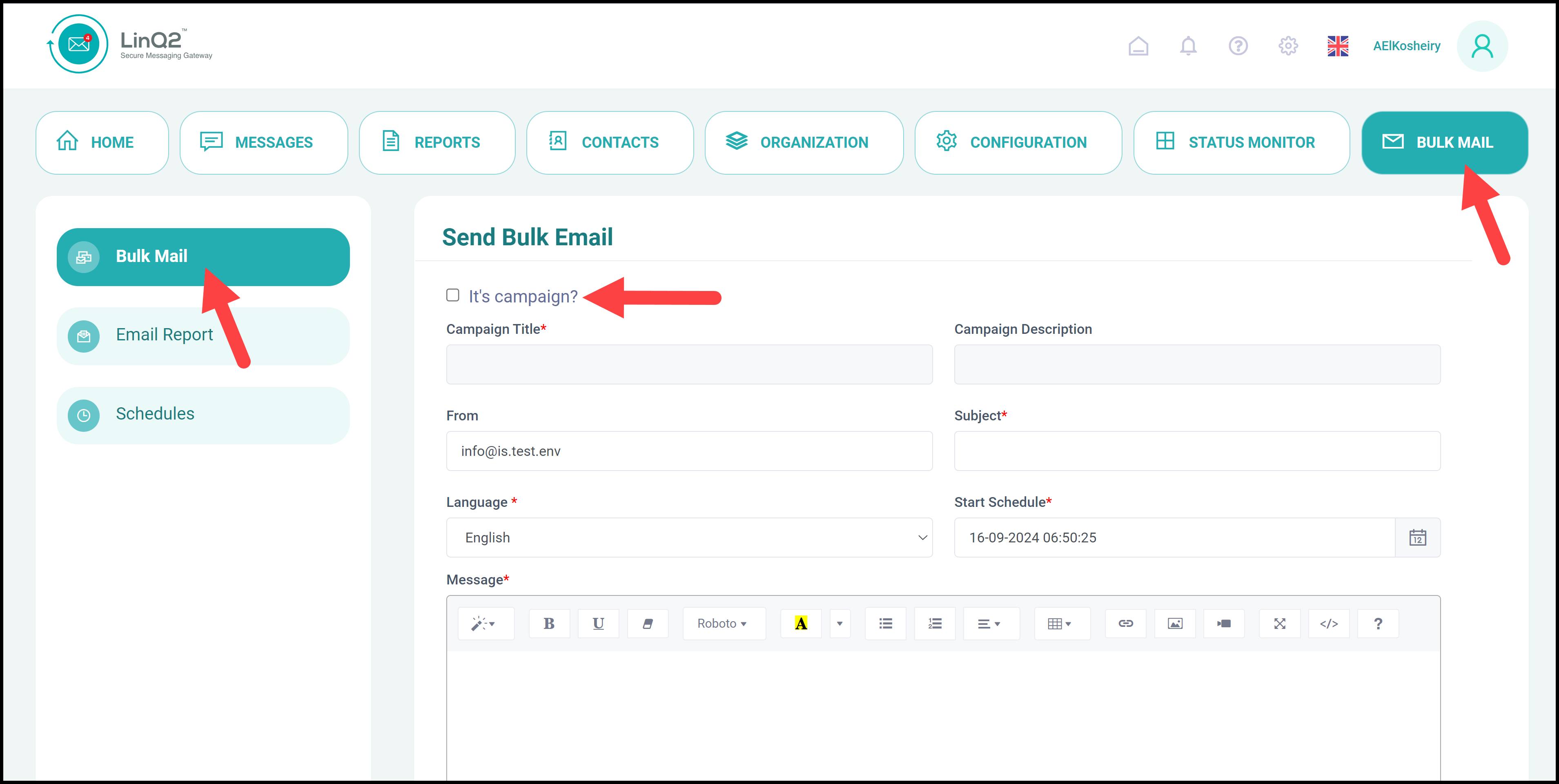Open calendar picker for Start Schedule

coord(1417,537)
